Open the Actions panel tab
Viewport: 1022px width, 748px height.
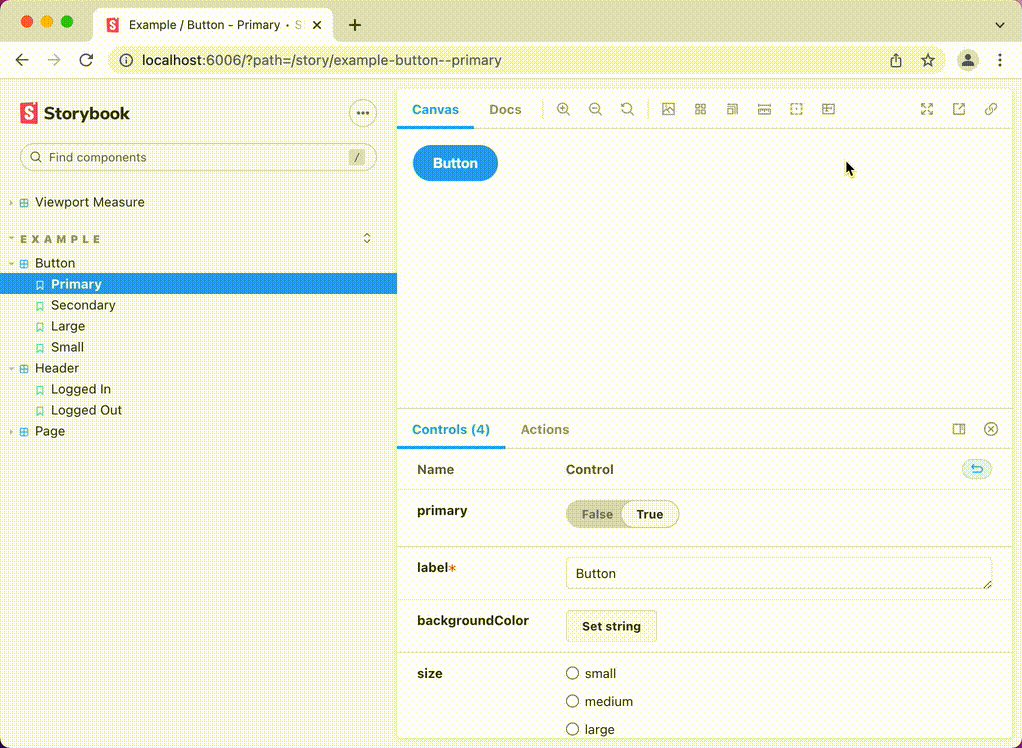pyautogui.click(x=544, y=429)
